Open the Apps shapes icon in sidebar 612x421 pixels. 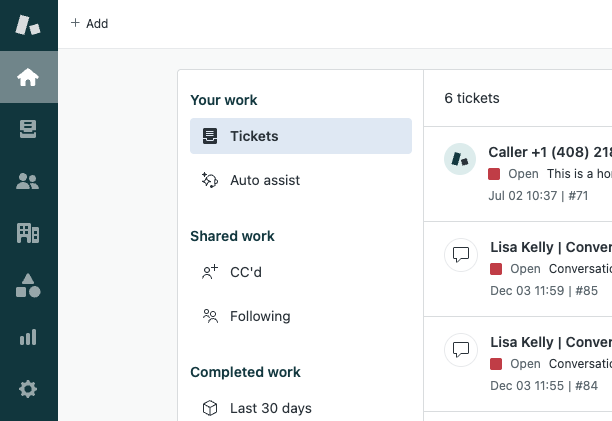[x=28, y=285]
